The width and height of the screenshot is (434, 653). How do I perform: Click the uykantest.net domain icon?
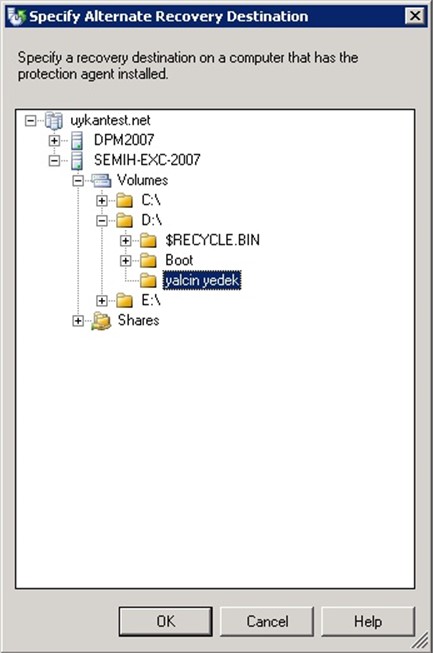coord(54,121)
